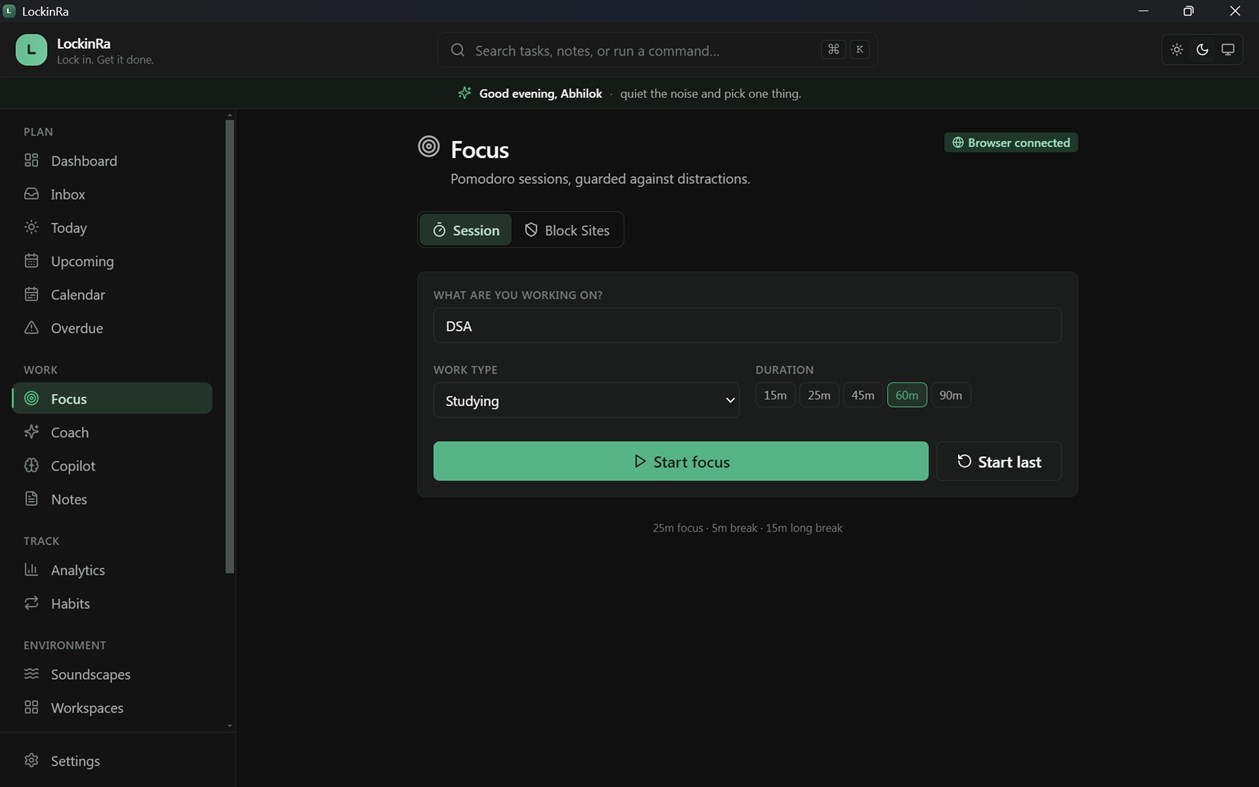The height and width of the screenshot is (787, 1259).
Task: Open the Work Type Studying dropdown
Action: (586, 400)
